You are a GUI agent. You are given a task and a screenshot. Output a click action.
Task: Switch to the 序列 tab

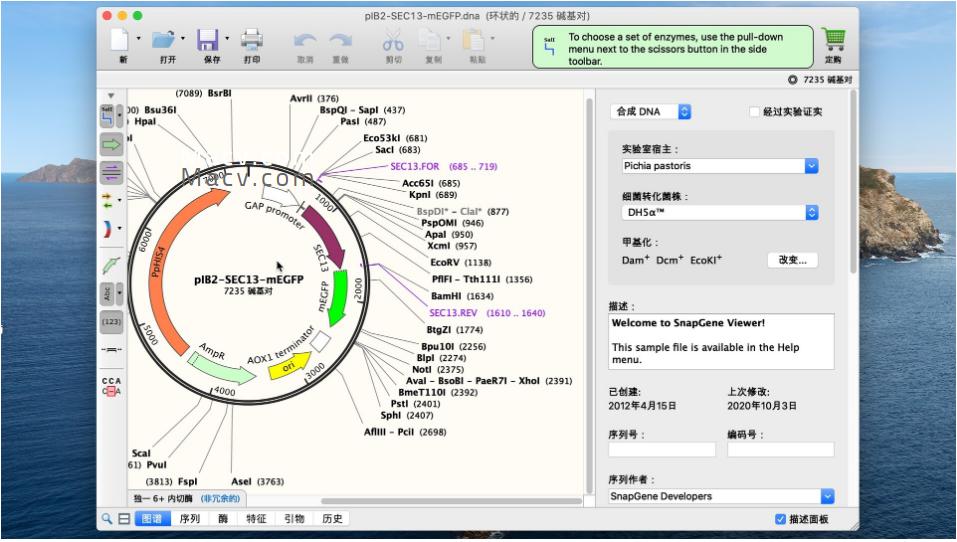[x=190, y=519]
